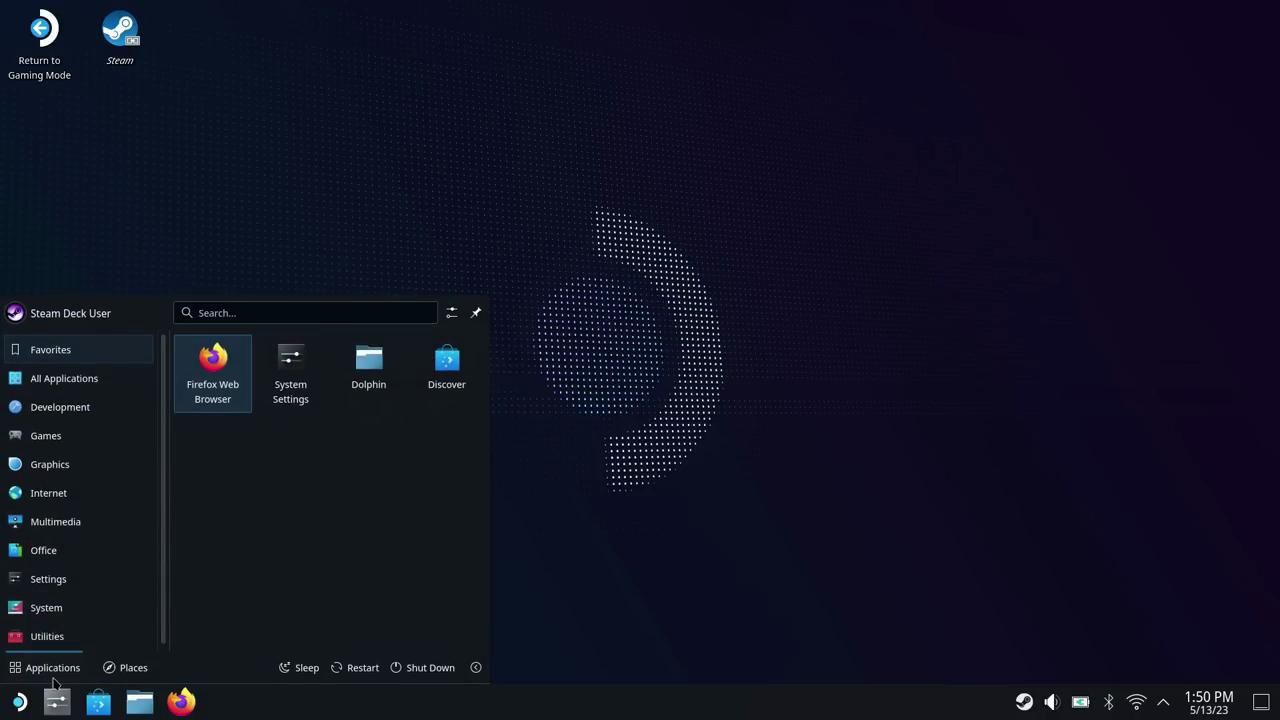Expand more session options arrow
The image size is (1280, 720).
pos(476,668)
